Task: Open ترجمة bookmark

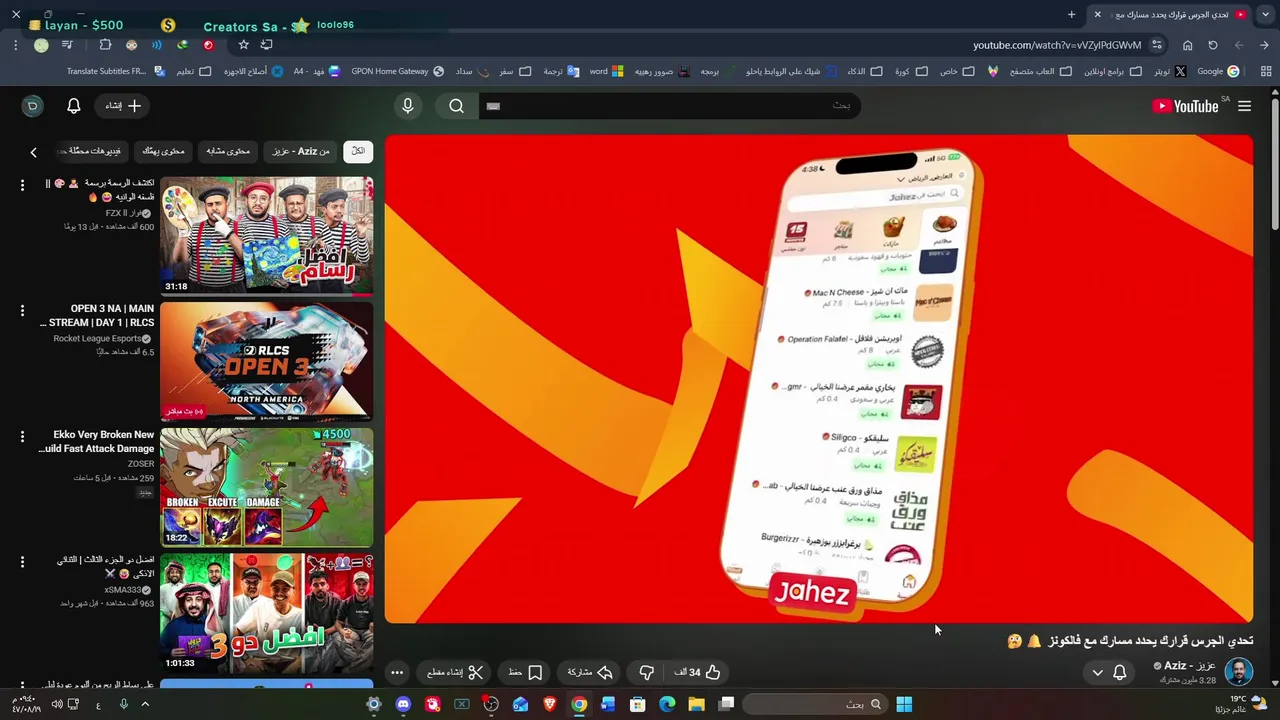Action: (561, 71)
